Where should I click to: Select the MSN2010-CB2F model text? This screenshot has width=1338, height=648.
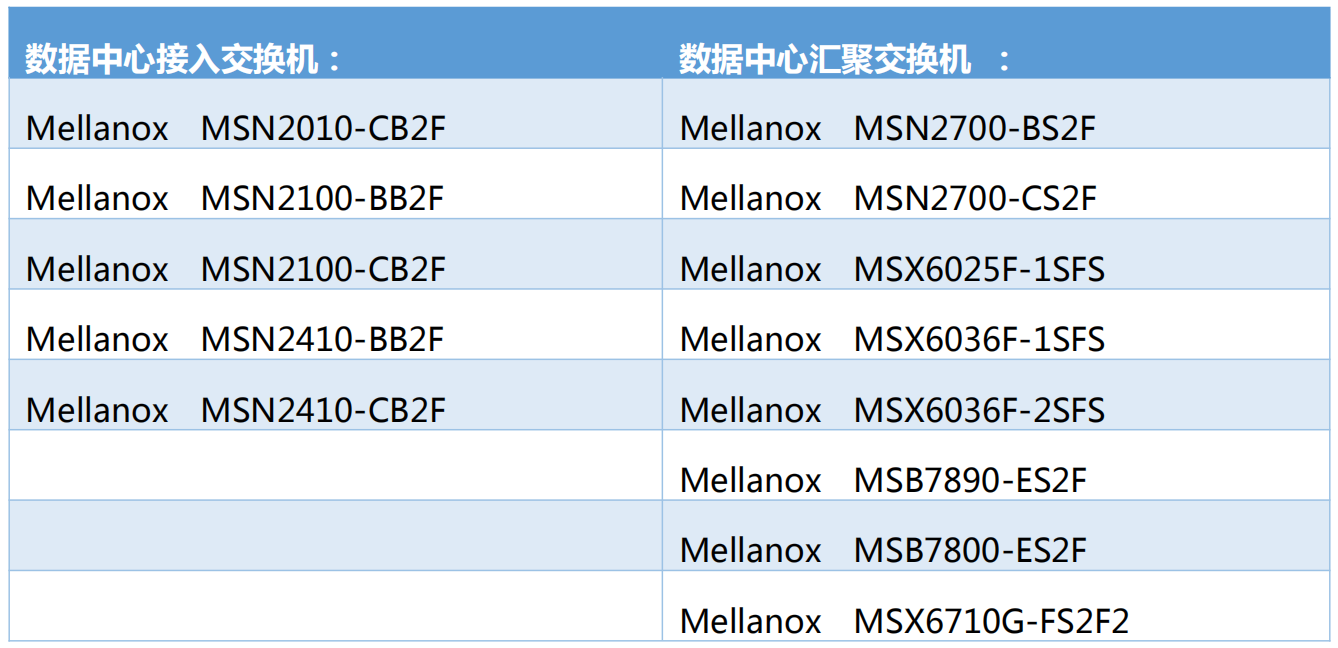[x=323, y=128]
